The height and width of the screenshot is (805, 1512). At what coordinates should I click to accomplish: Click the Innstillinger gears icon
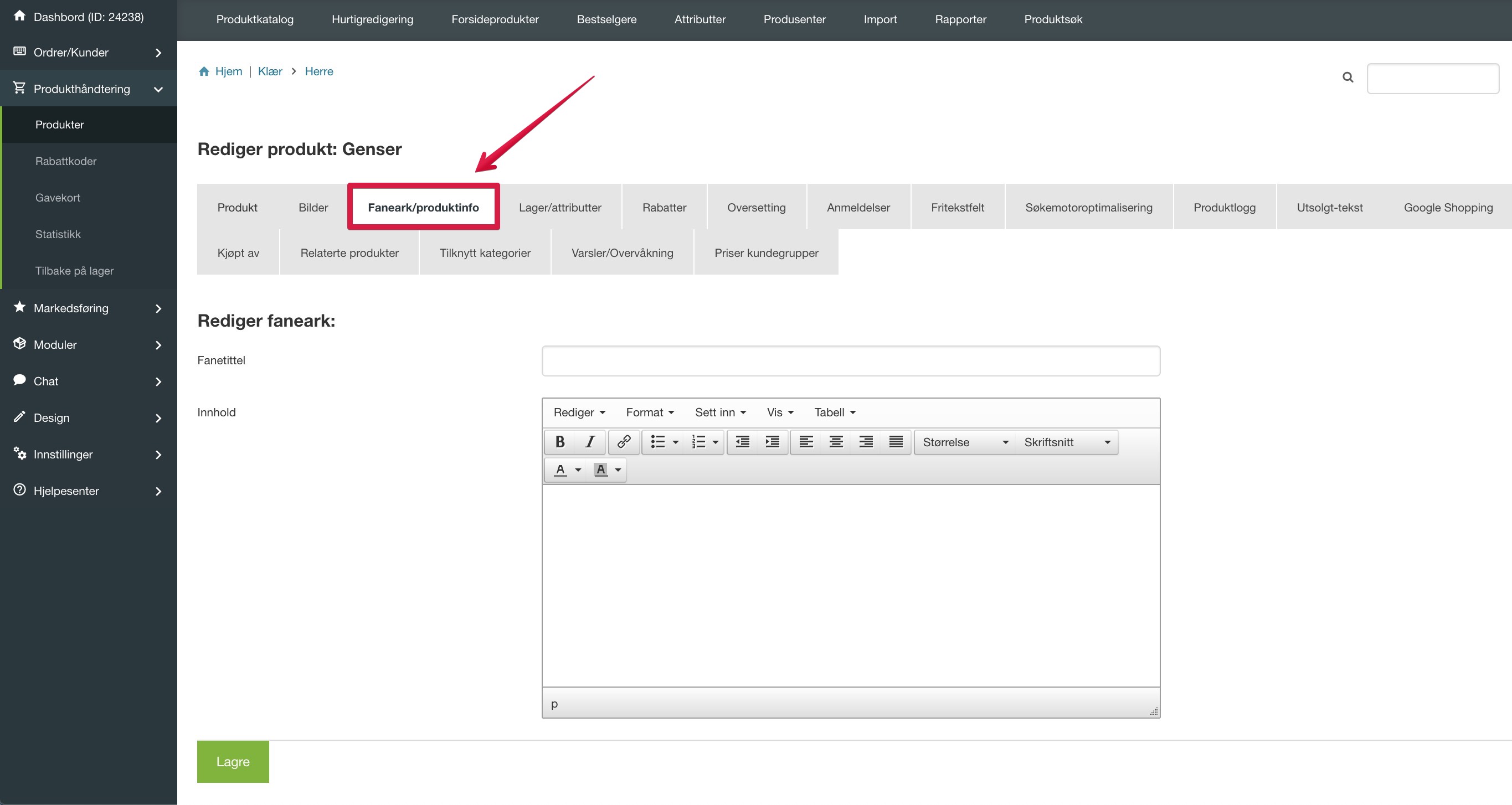click(19, 453)
